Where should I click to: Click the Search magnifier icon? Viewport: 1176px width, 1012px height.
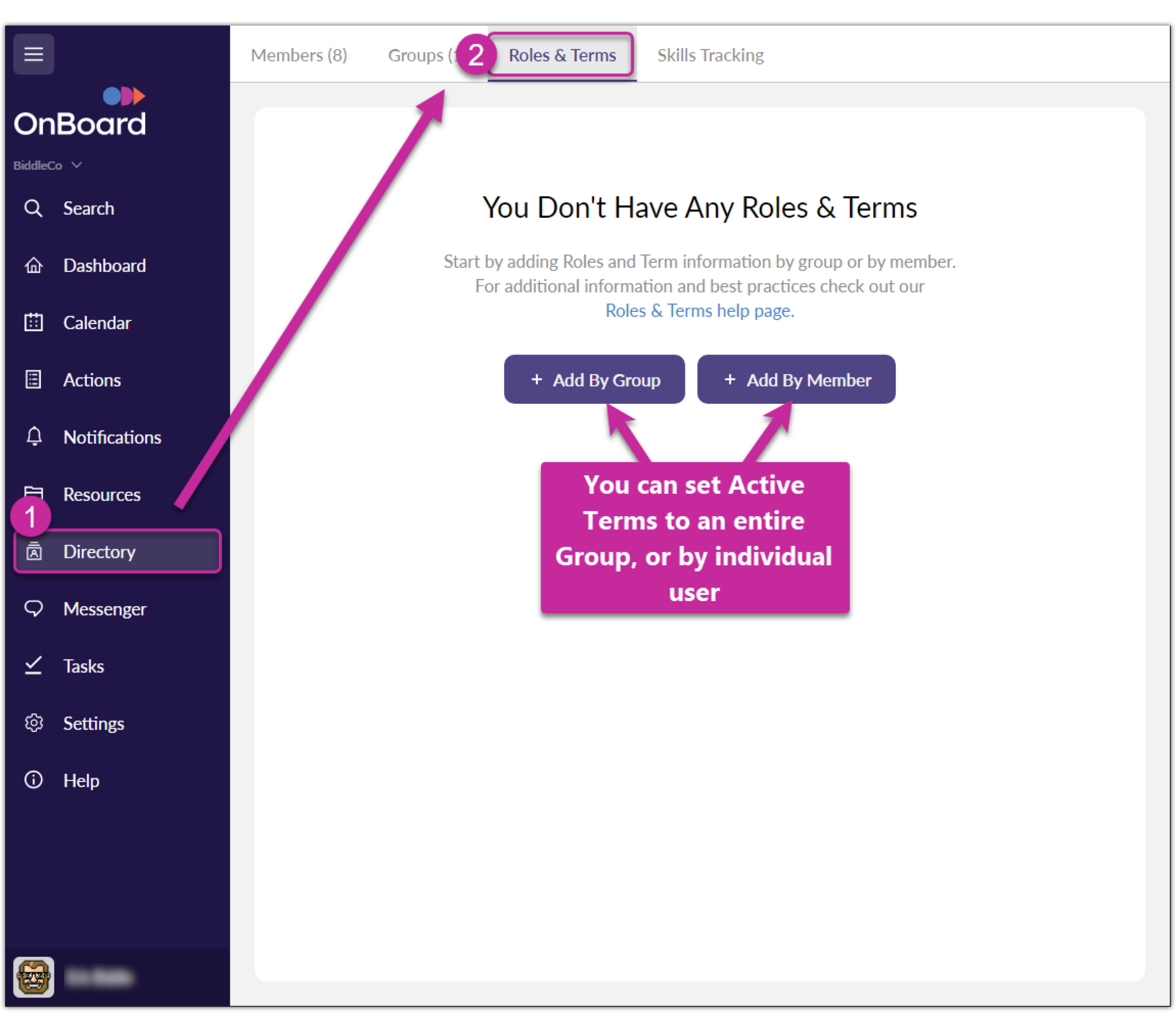point(33,208)
